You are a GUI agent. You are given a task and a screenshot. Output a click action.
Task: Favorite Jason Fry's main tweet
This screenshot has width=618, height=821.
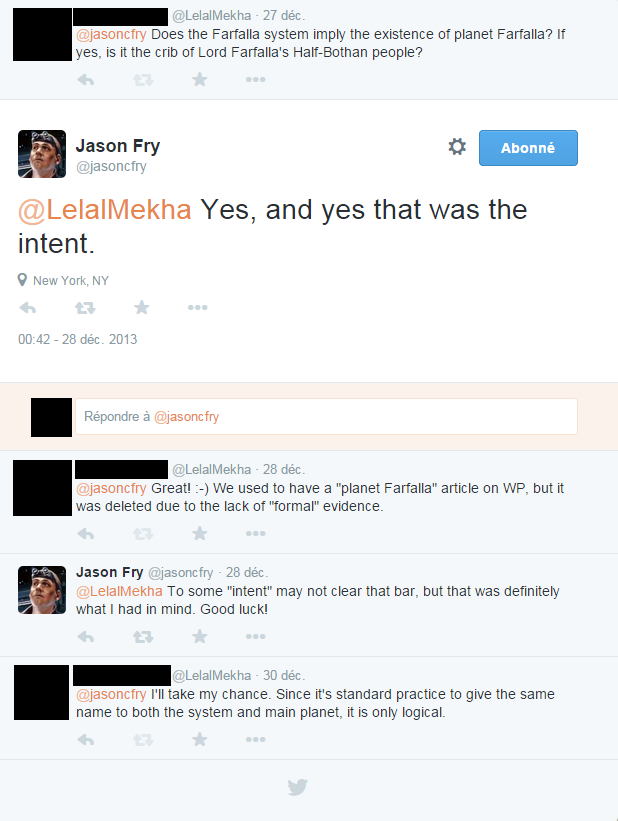(x=142, y=308)
